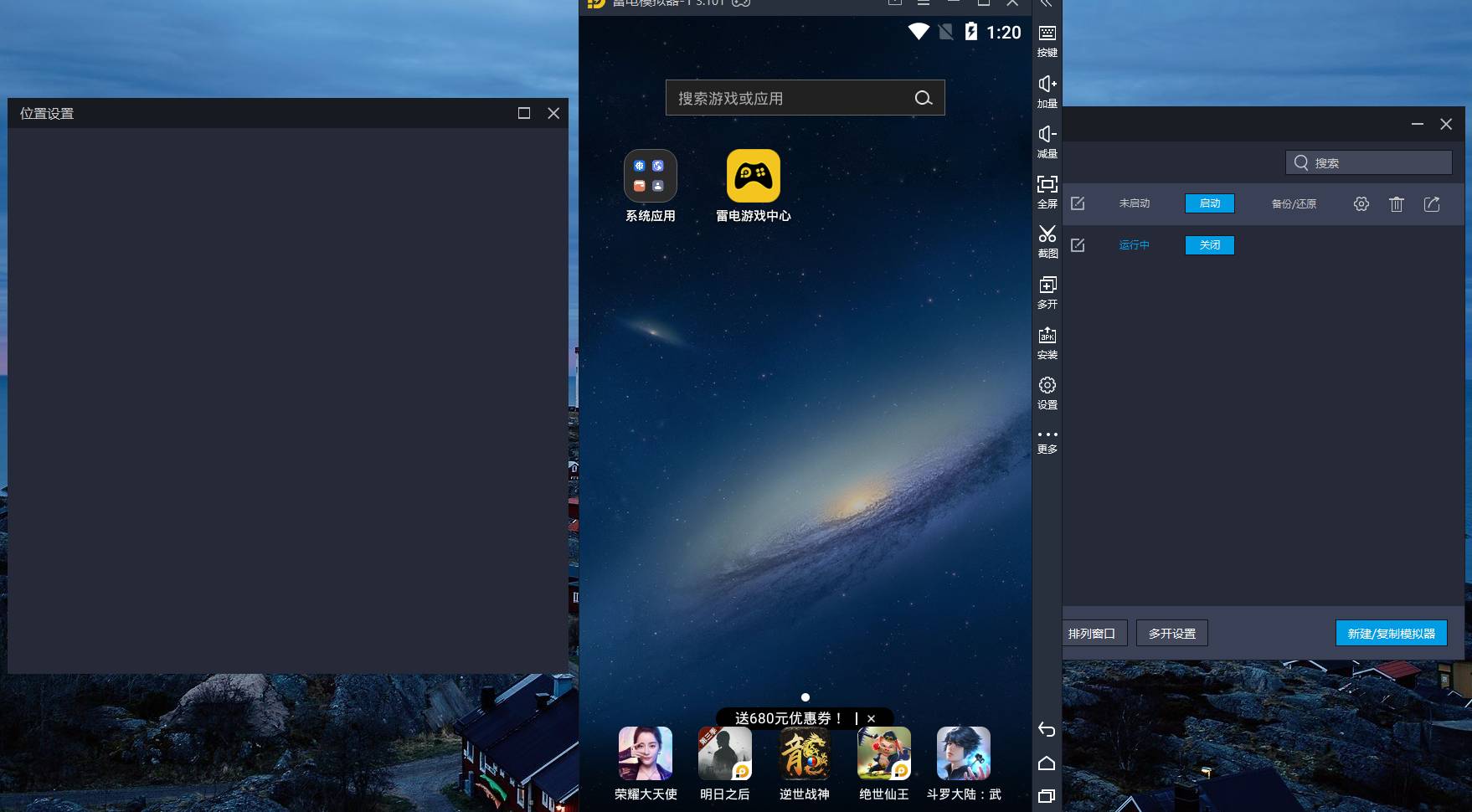
Task: Create shortcut icon for stopped emulator row
Action: [x=1432, y=203]
